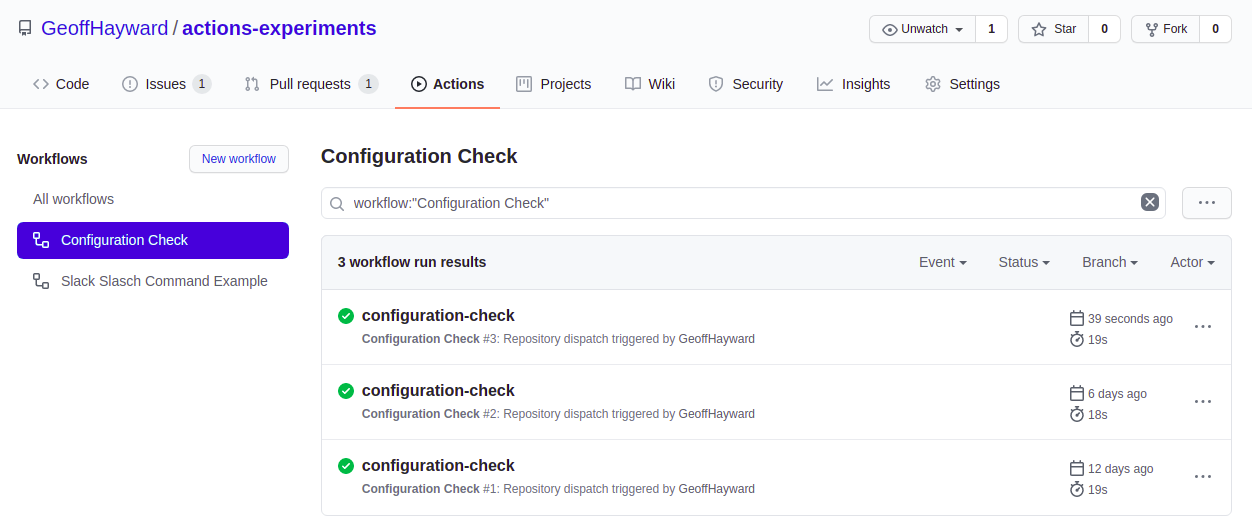
Task: Click the success check icon for run #3
Action: (346, 316)
